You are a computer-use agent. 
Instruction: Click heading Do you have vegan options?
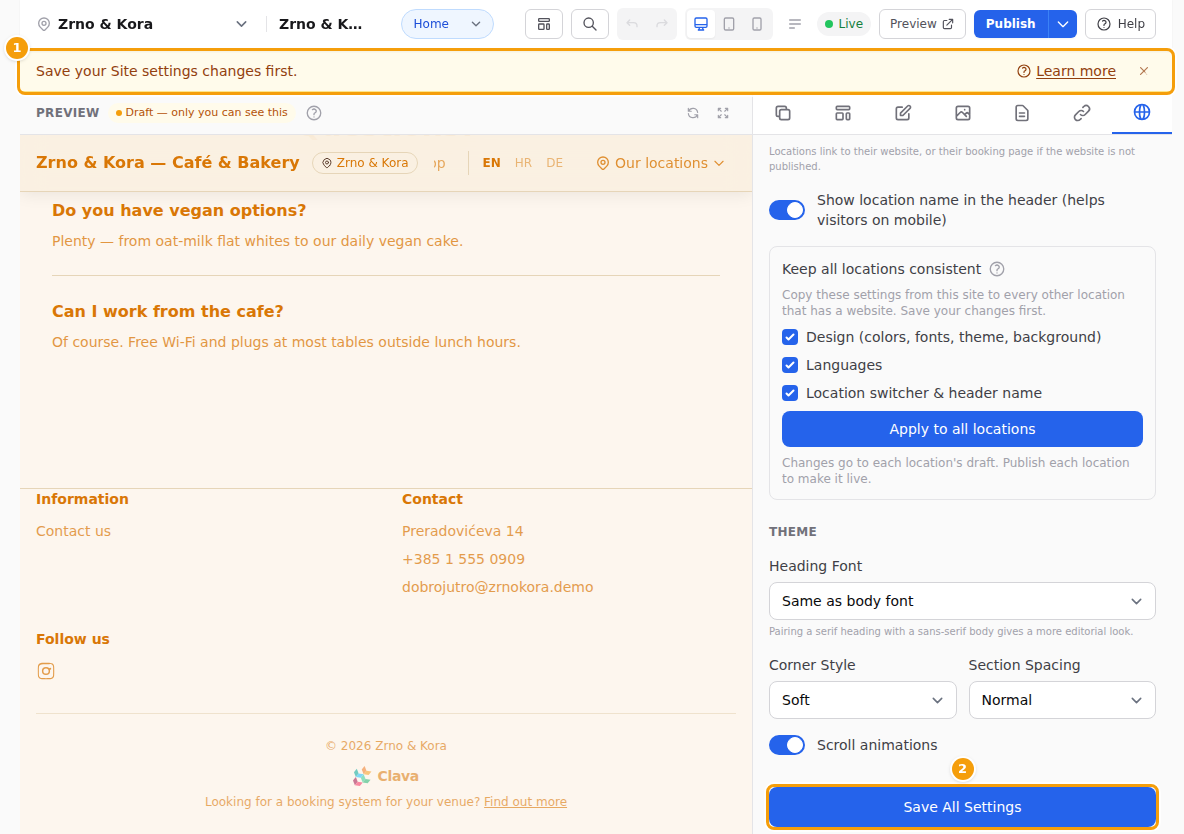pyautogui.click(x=179, y=210)
